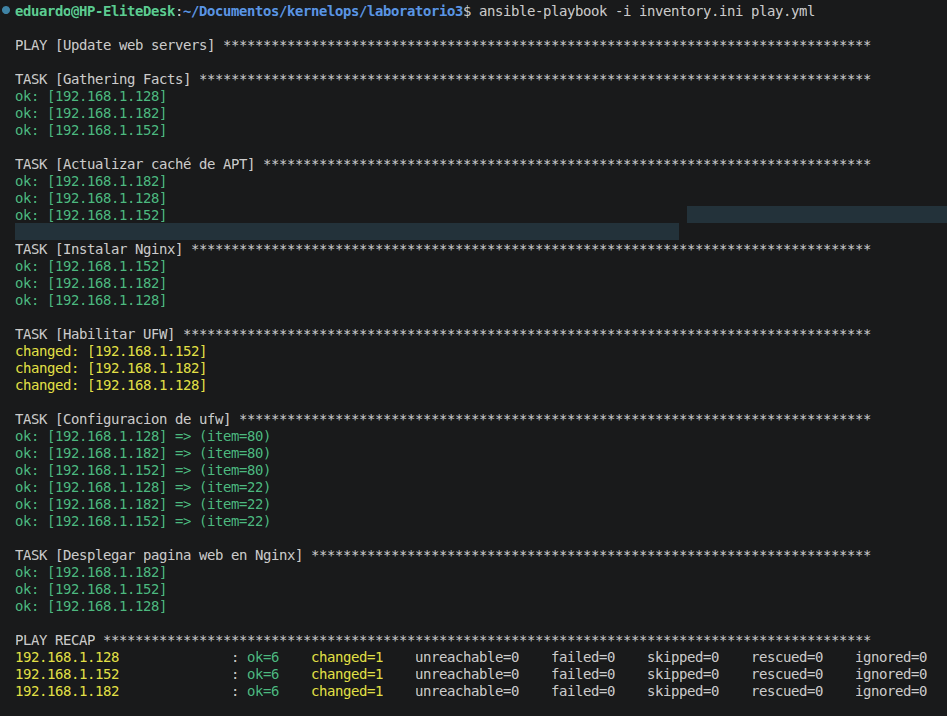Screen dimensions: 947x716
Task: Click skipped=0 in the 192.168.1.152 recap row
Action: coord(683,674)
